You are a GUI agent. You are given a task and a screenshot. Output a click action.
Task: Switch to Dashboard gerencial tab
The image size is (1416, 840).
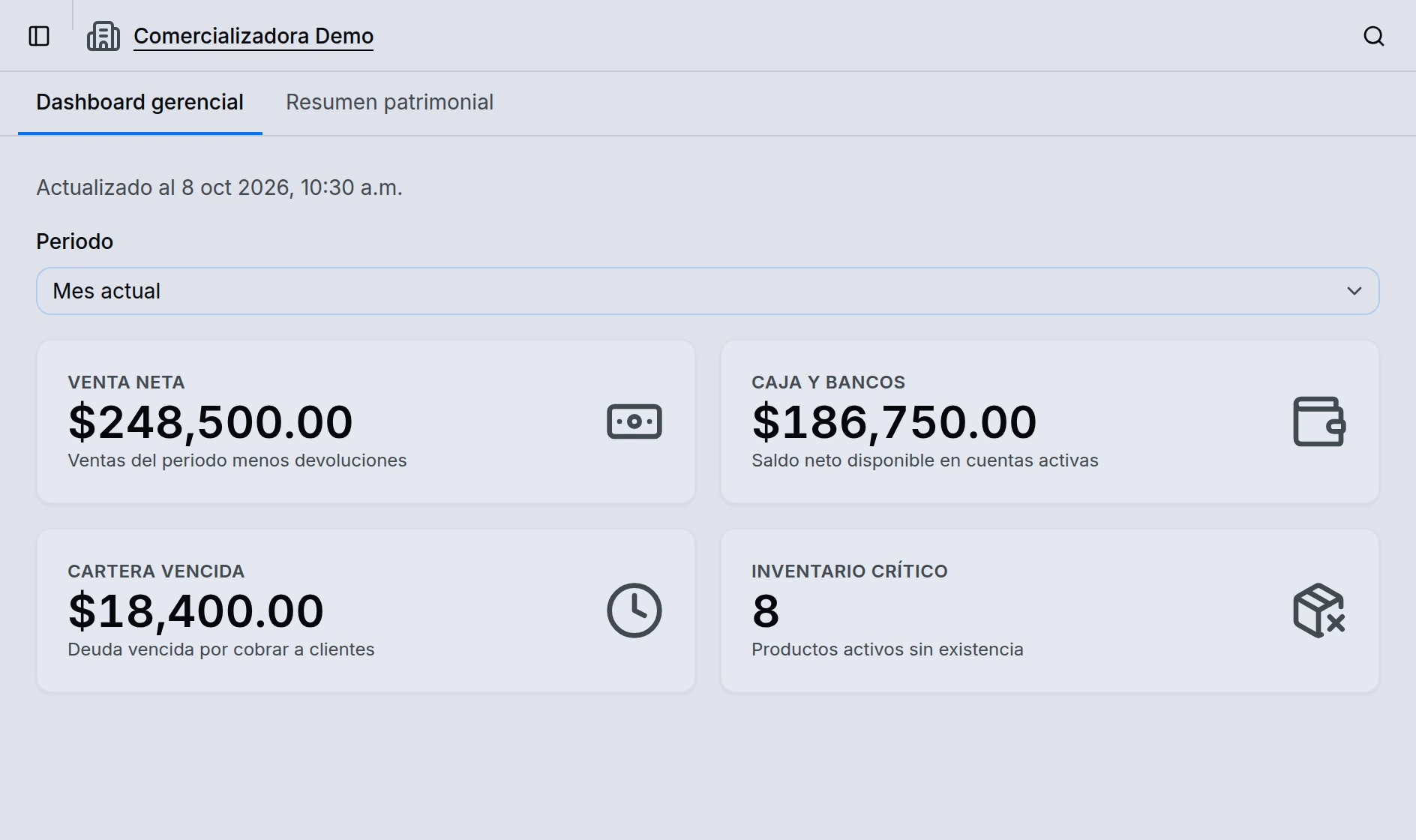[x=140, y=103]
